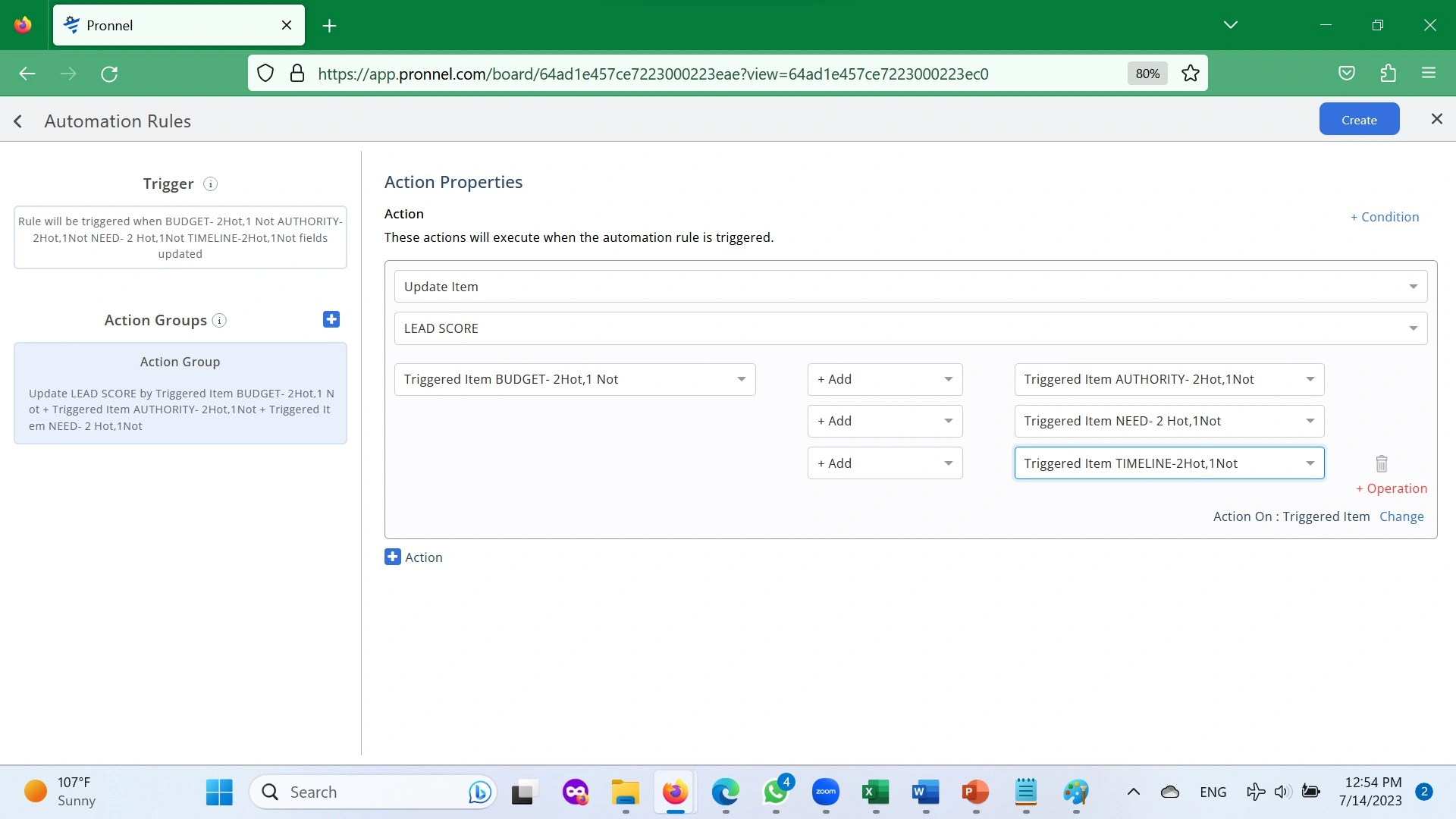Click the + Condition link
This screenshot has width=1456, height=819.
point(1384,217)
